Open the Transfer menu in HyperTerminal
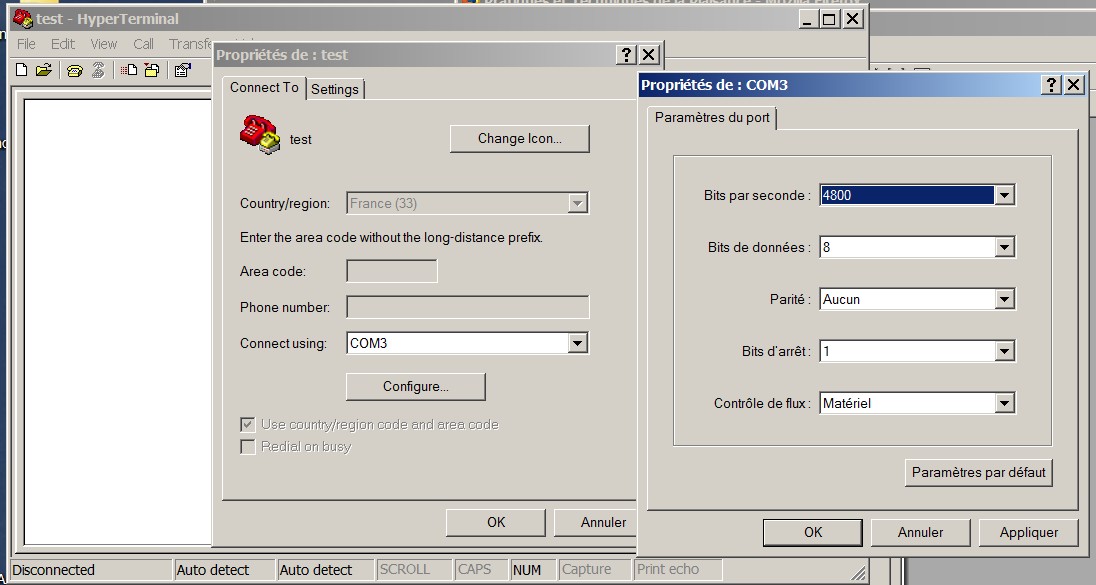 190,44
